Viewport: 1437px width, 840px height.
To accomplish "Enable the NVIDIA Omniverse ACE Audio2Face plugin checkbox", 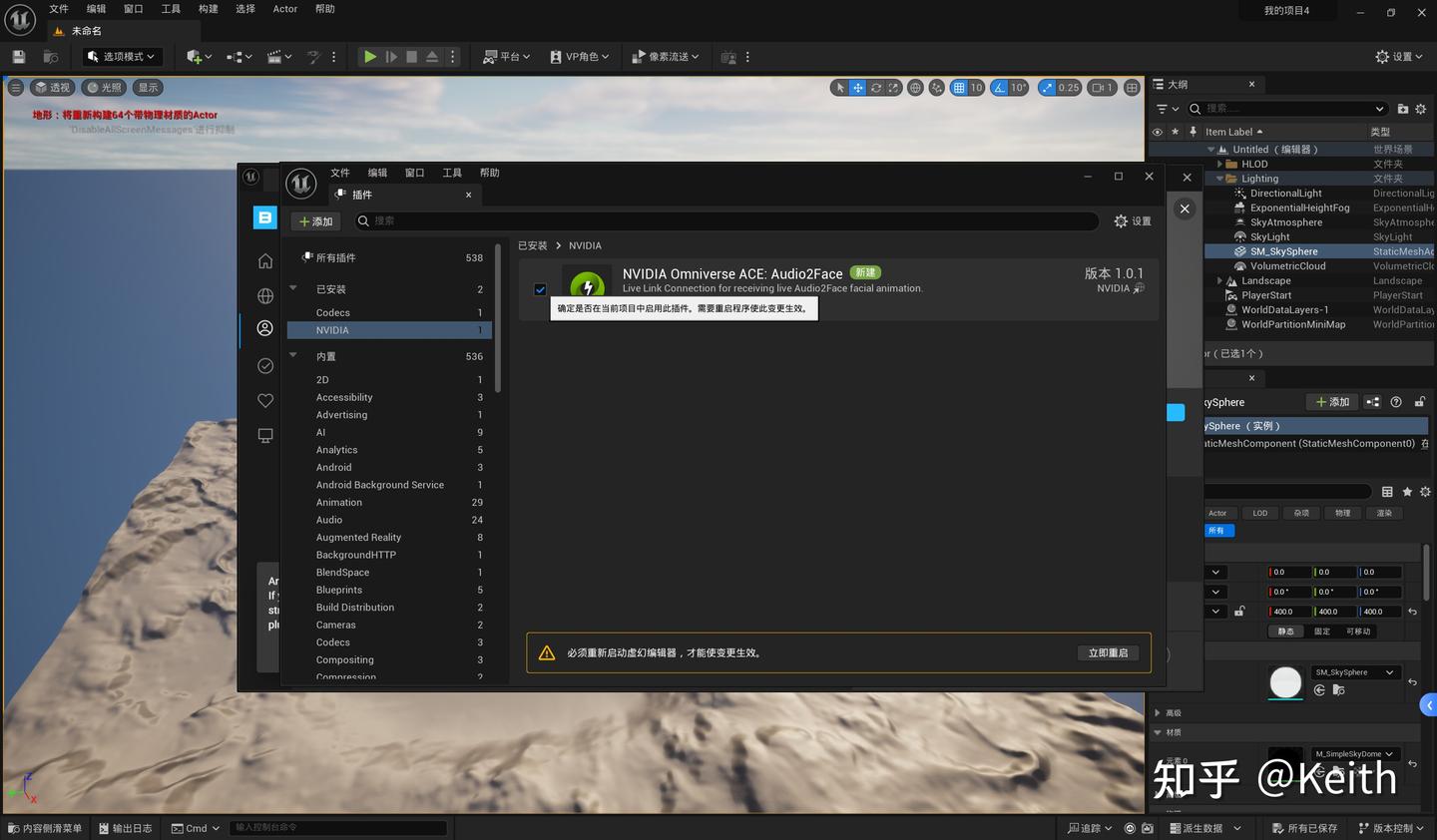I will tap(540, 289).
